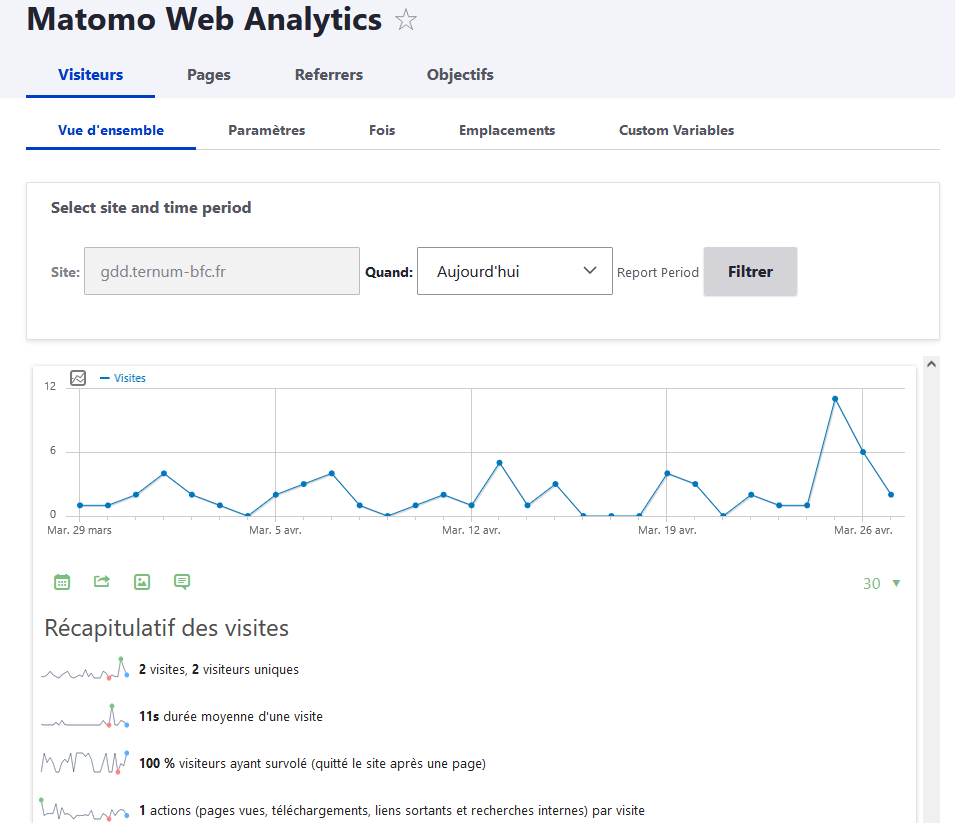Click the sparkline beside 11s average duration
The width and height of the screenshot is (955, 823).
pos(84,716)
